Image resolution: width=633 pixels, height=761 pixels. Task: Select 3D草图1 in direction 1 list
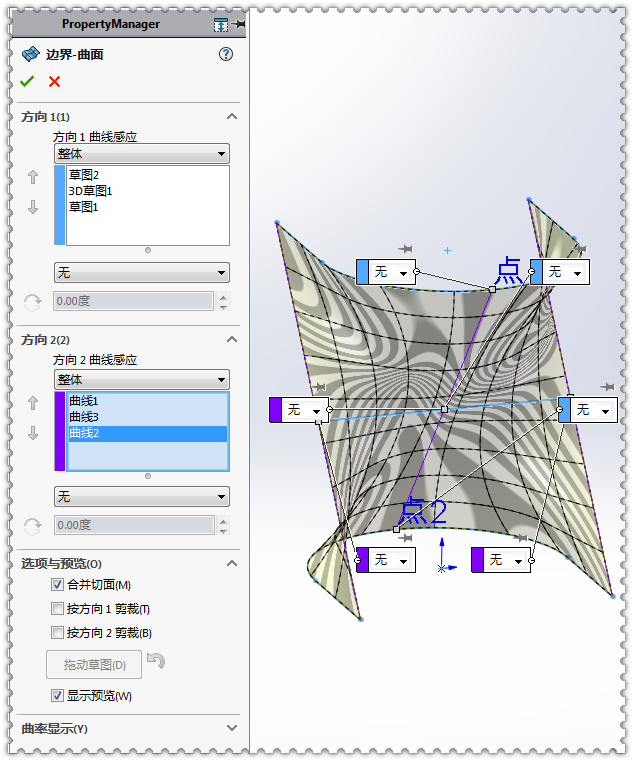(90, 191)
